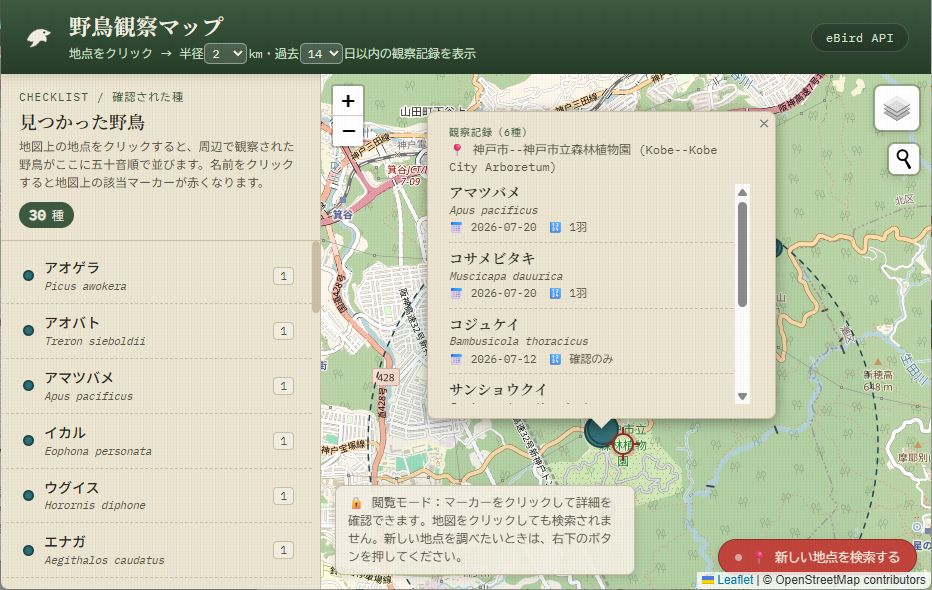The height and width of the screenshot is (590, 932).
Task: Click the pin icon beside location name
Action: (x=457, y=150)
